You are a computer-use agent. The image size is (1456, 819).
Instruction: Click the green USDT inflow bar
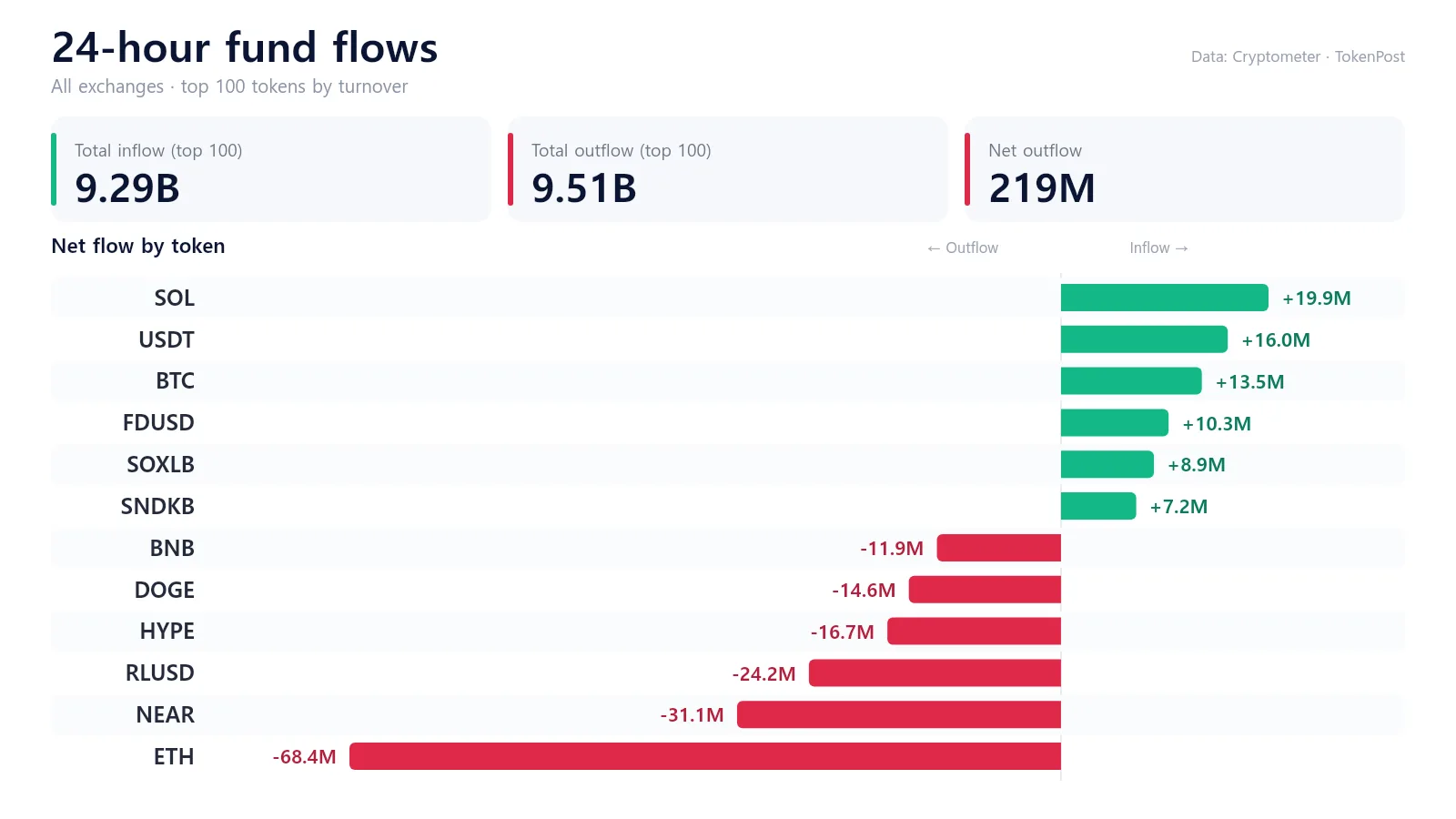point(1144,339)
